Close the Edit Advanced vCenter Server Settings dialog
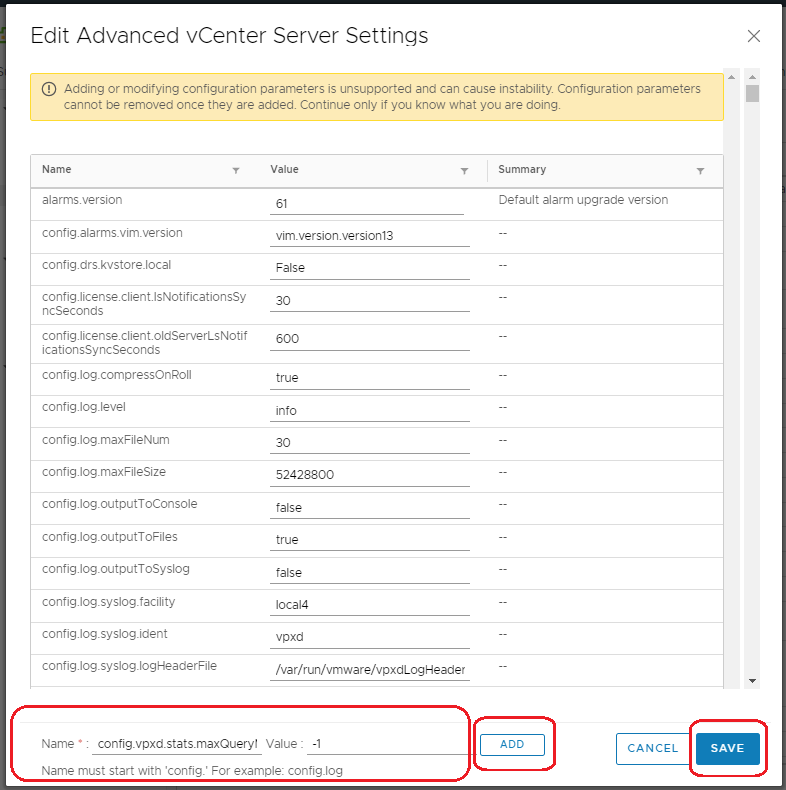Screen dimensions: 786x790 [x=753, y=36]
